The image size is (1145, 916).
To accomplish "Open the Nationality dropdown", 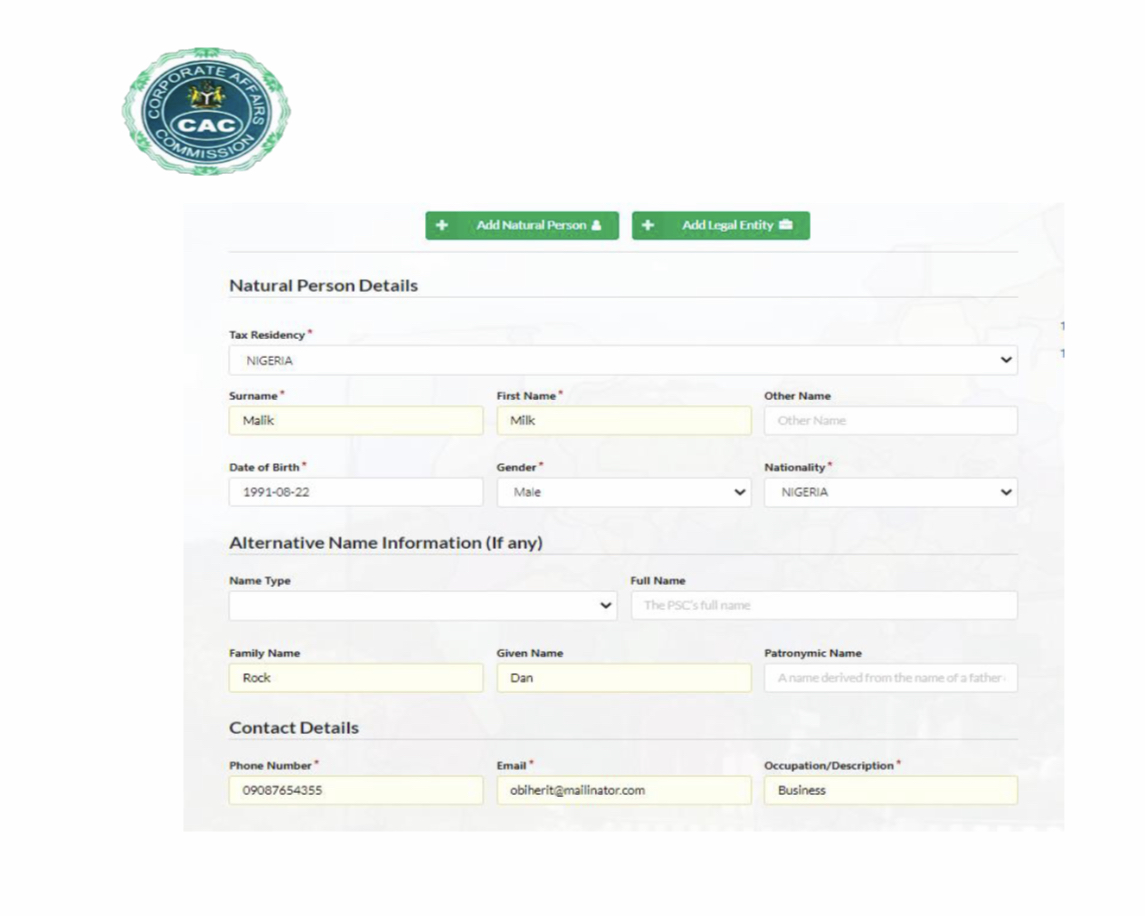I will [x=890, y=492].
